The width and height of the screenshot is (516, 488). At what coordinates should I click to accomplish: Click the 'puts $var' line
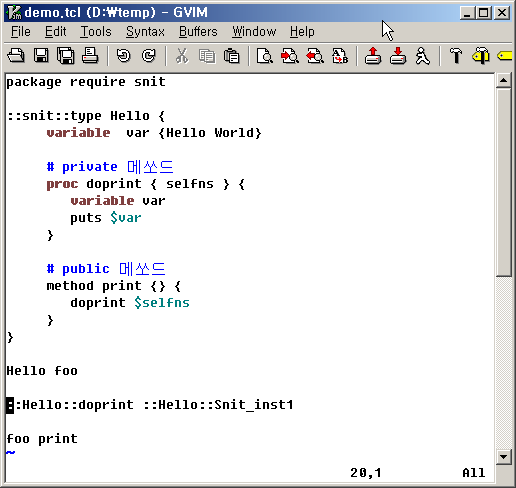[x=106, y=218]
